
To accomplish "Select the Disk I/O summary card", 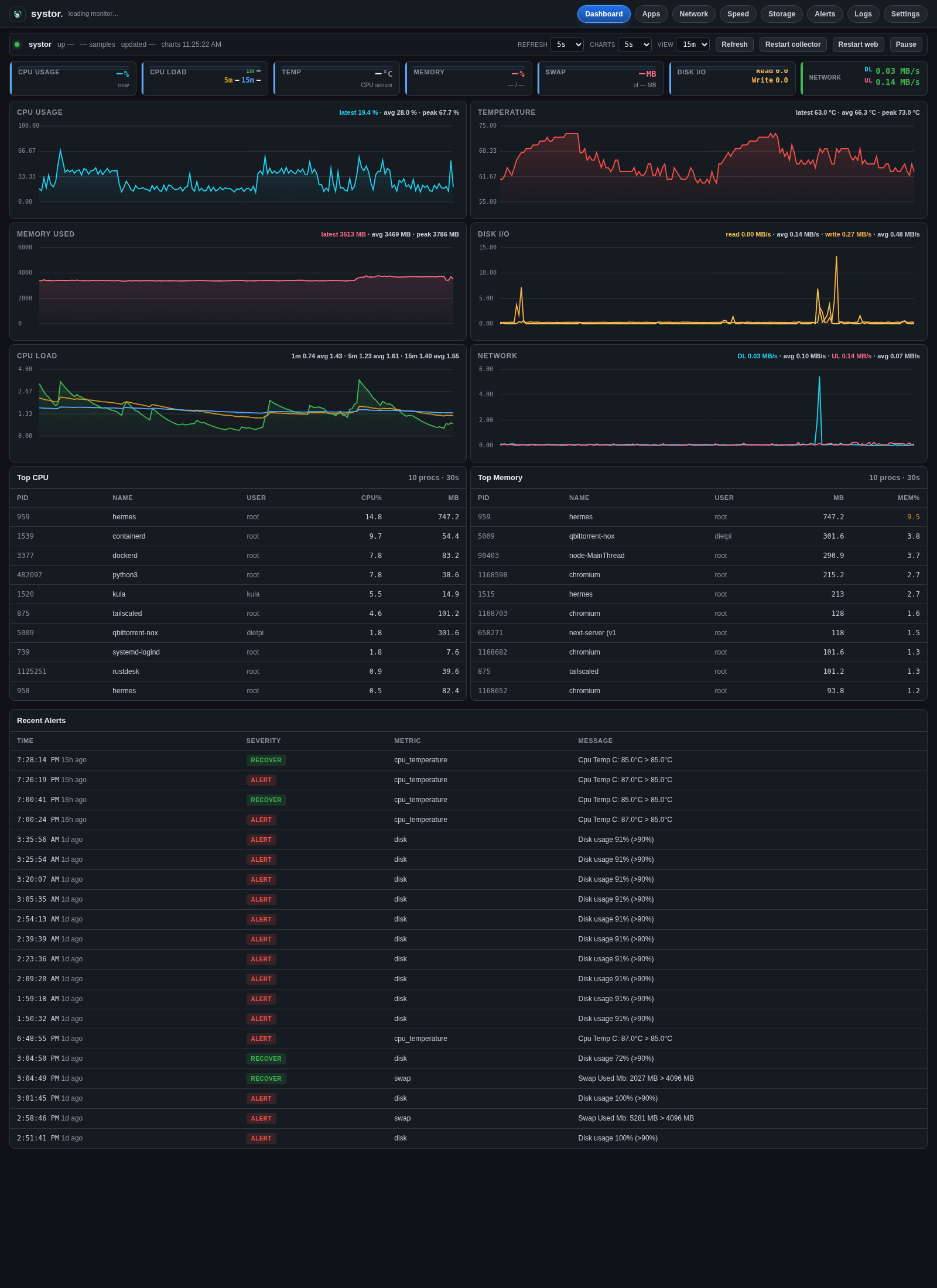I will pos(732,78).
